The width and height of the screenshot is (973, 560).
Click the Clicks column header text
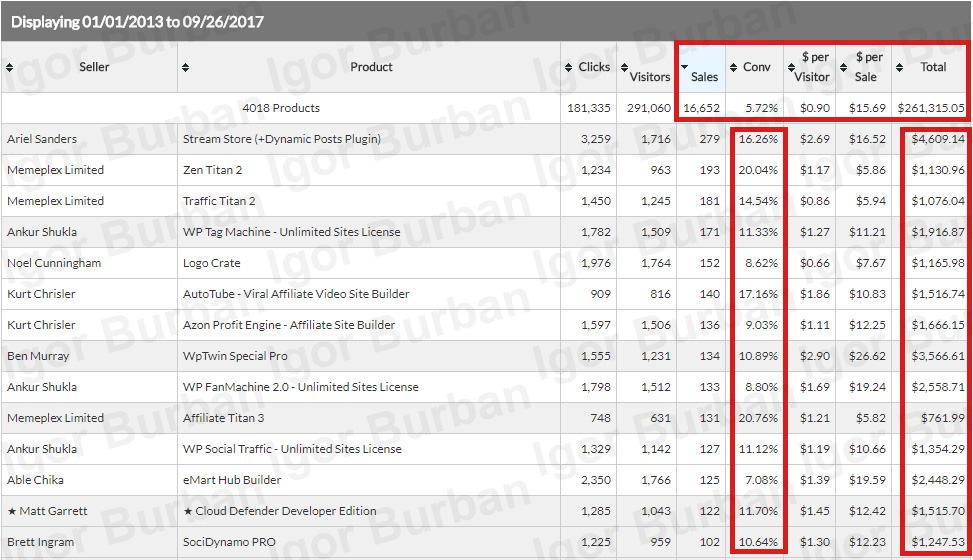[594, 67]
